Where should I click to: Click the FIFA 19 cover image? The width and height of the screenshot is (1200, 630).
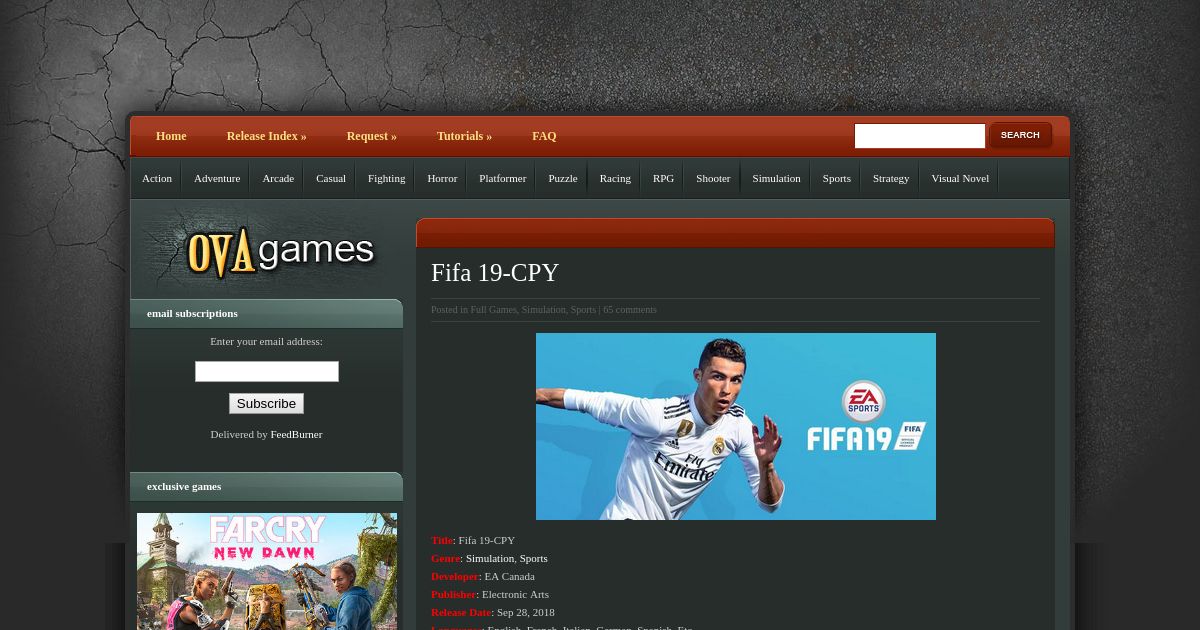click(x=736, y=426)
